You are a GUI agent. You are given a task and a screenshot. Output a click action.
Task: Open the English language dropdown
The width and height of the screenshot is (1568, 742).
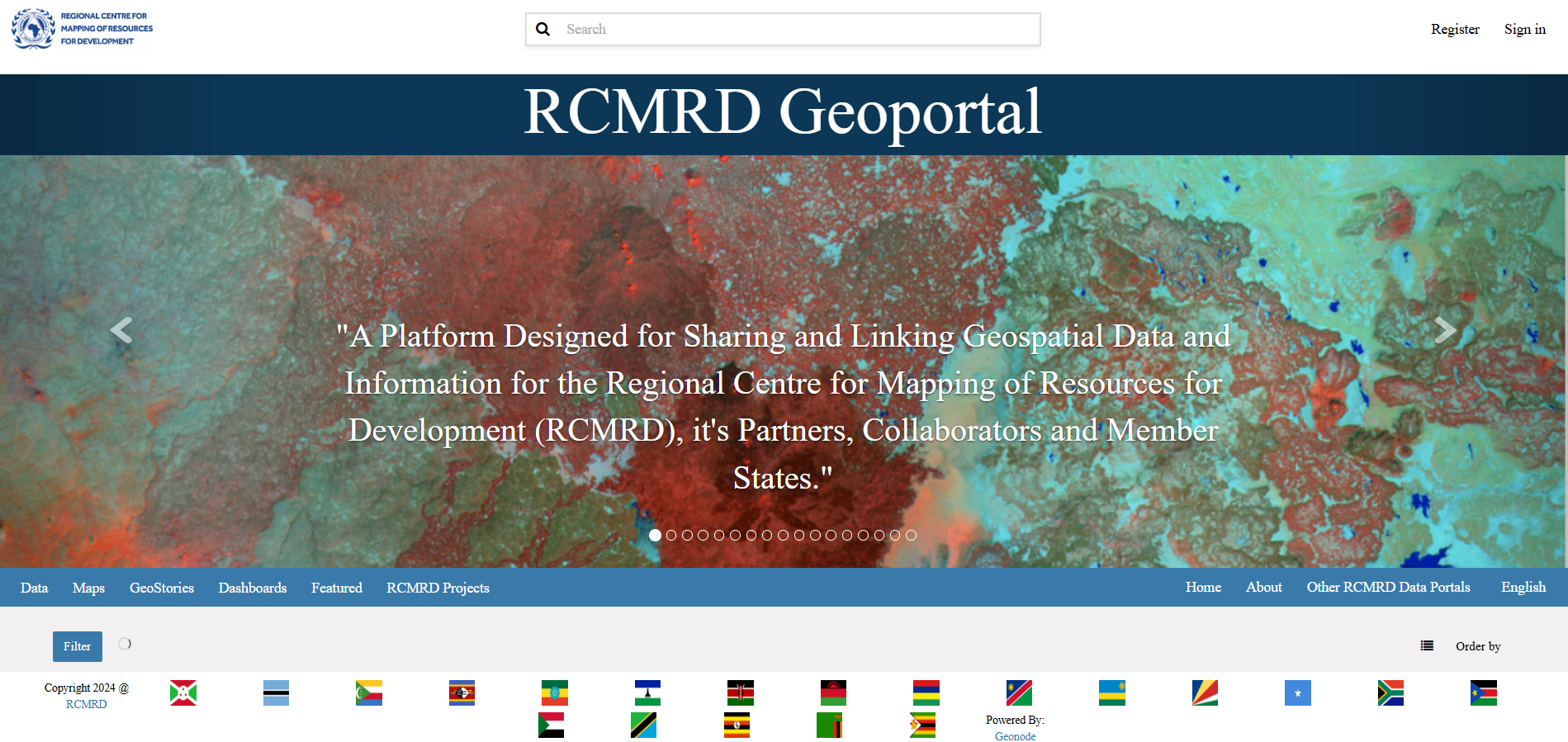click(1523, 587)
